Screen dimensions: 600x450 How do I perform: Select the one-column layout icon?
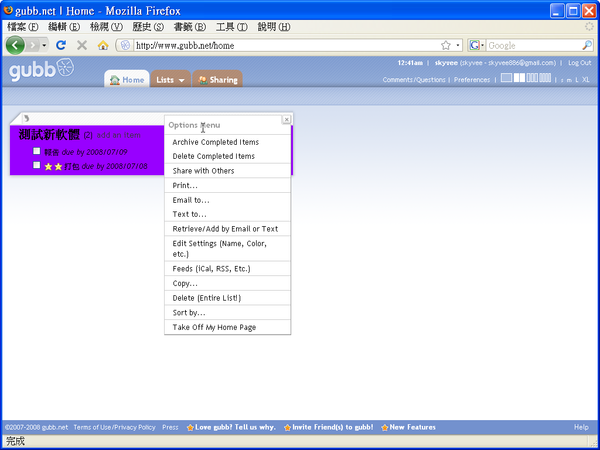[506, 78]
